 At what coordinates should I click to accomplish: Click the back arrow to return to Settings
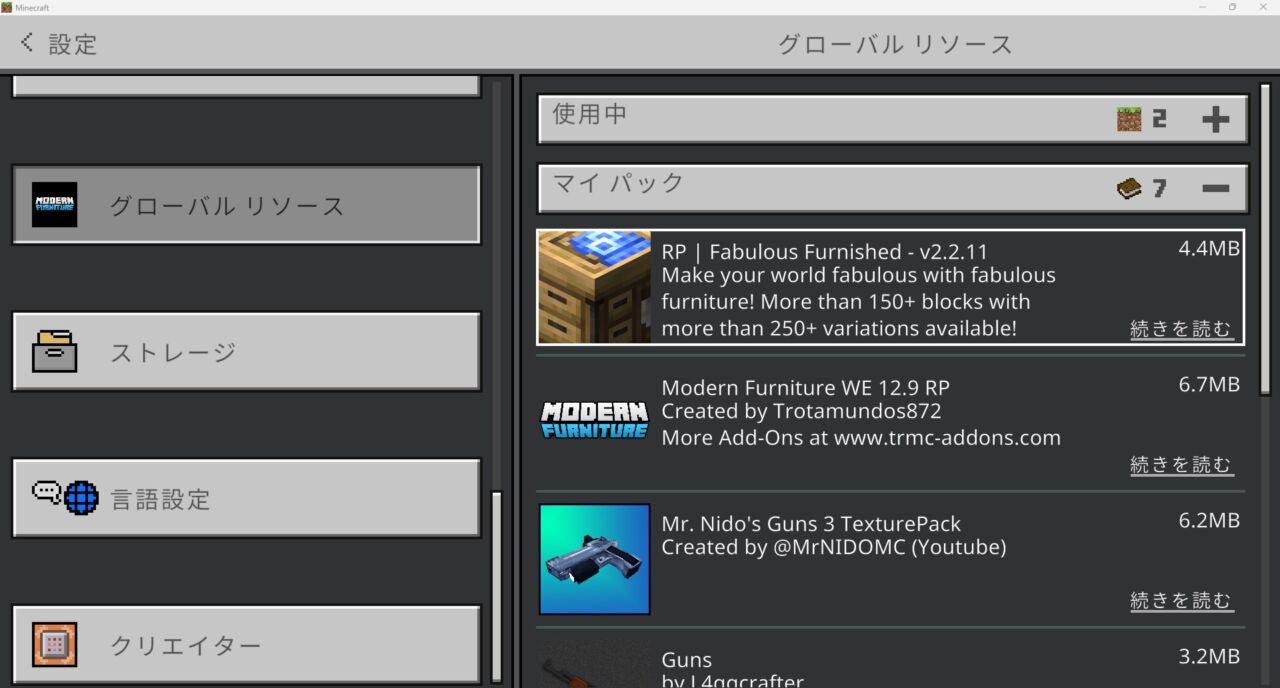[x=25, y=42]
